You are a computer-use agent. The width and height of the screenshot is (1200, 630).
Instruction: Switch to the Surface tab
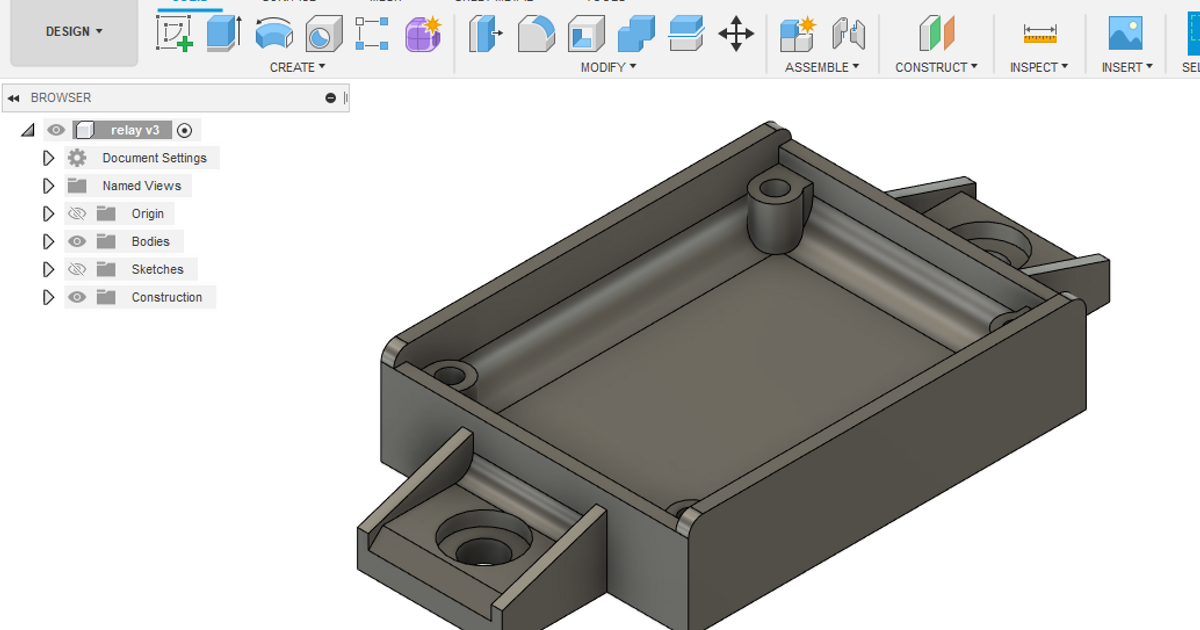point(290,1)
